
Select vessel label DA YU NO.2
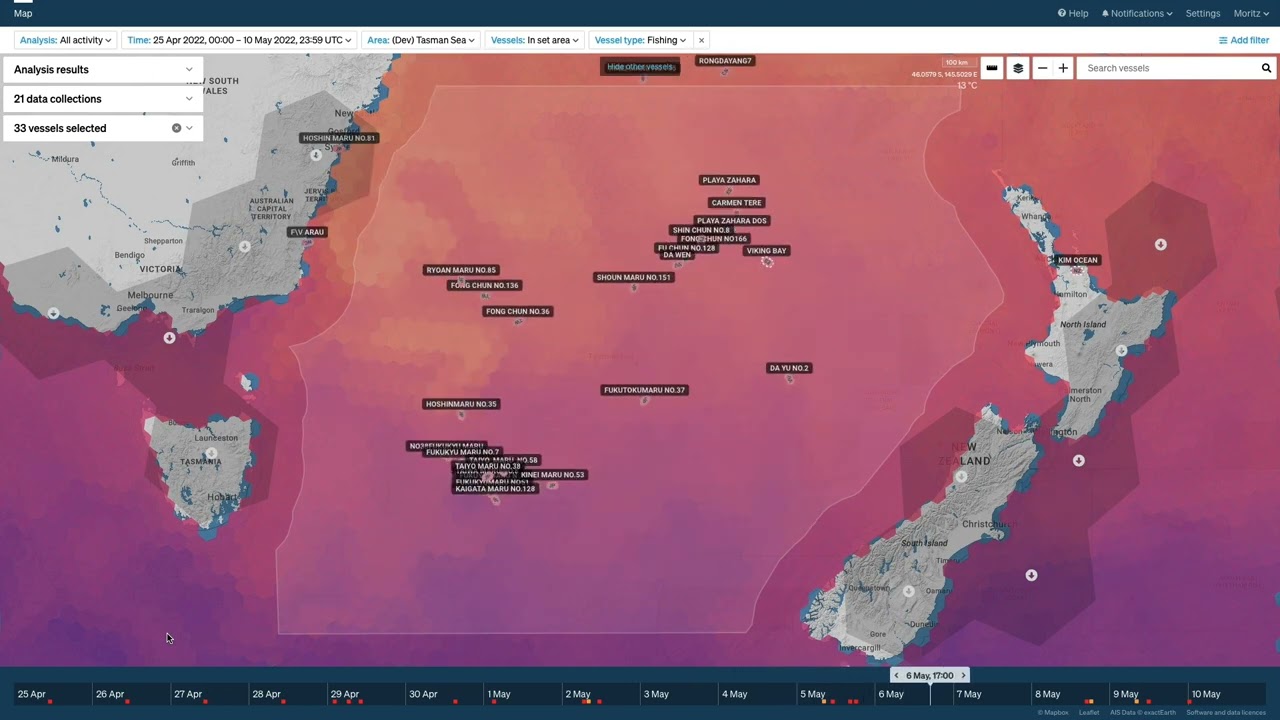[789, 368]
